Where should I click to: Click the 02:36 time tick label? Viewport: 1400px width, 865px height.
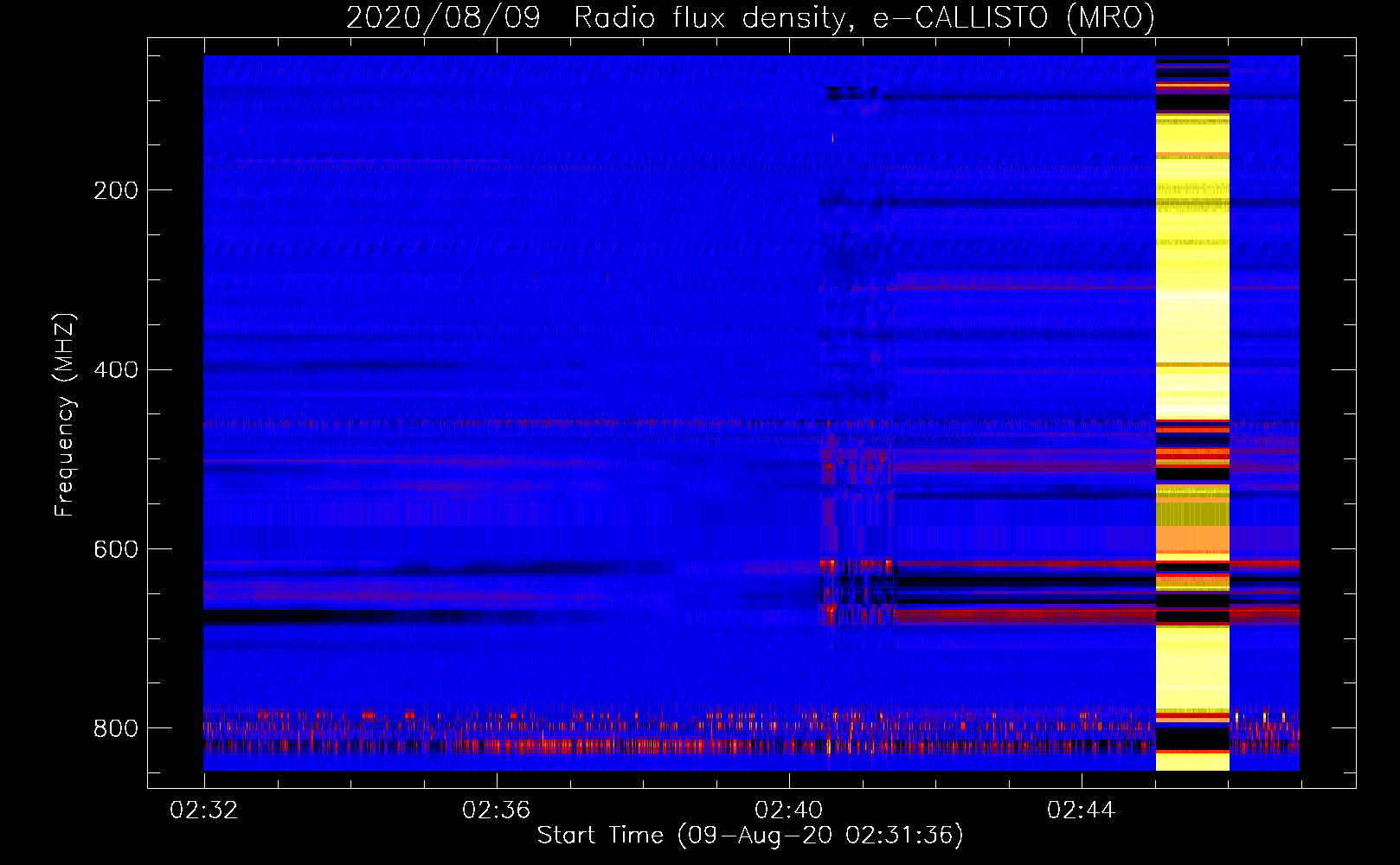[497, 811]
